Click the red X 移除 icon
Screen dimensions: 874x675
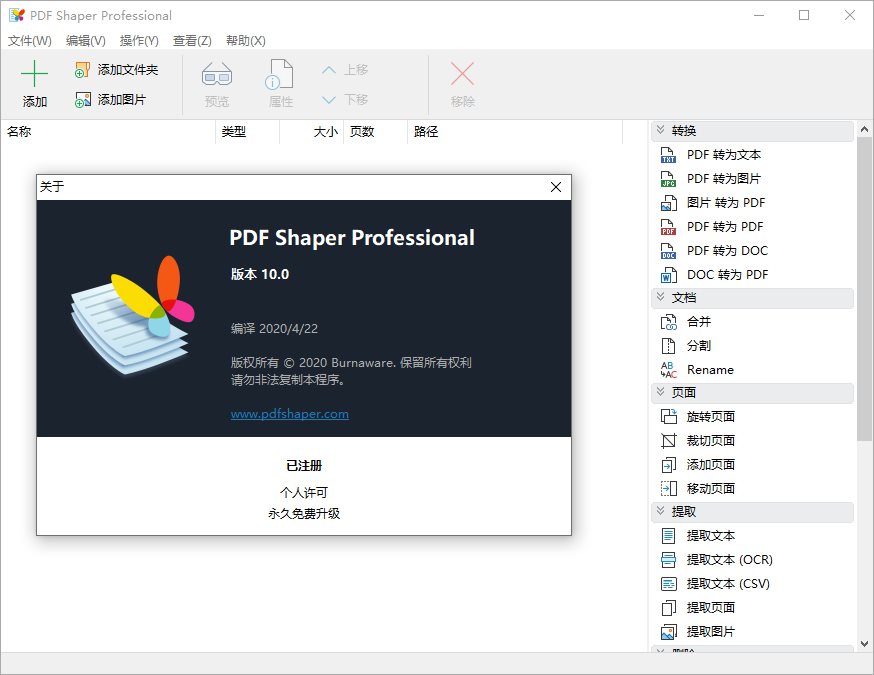[462, 74]
